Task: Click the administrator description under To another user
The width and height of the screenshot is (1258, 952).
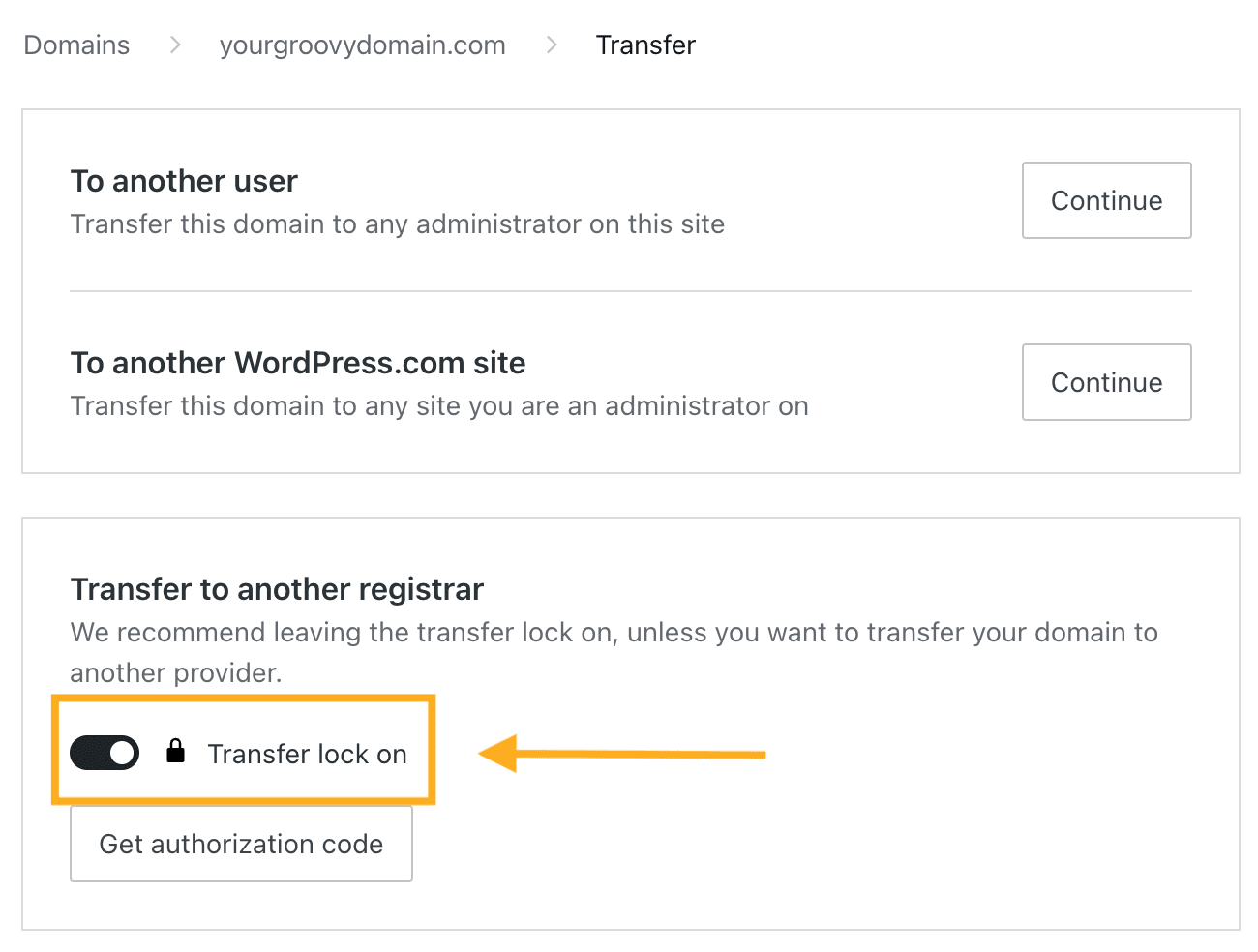Action: click(397, 223)
